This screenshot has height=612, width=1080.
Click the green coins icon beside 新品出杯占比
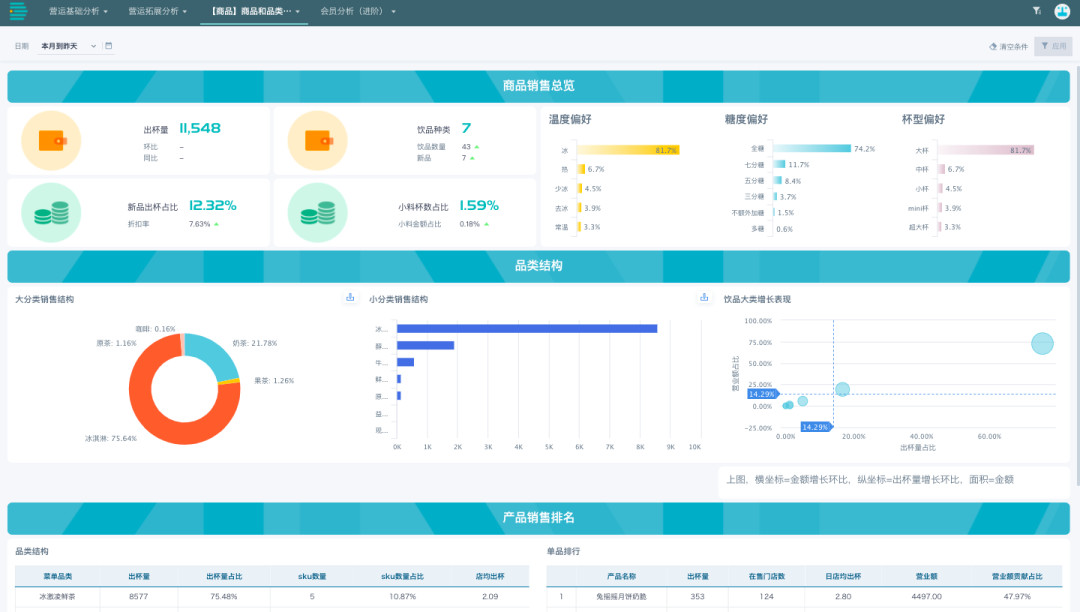click(x=51, y=212)
